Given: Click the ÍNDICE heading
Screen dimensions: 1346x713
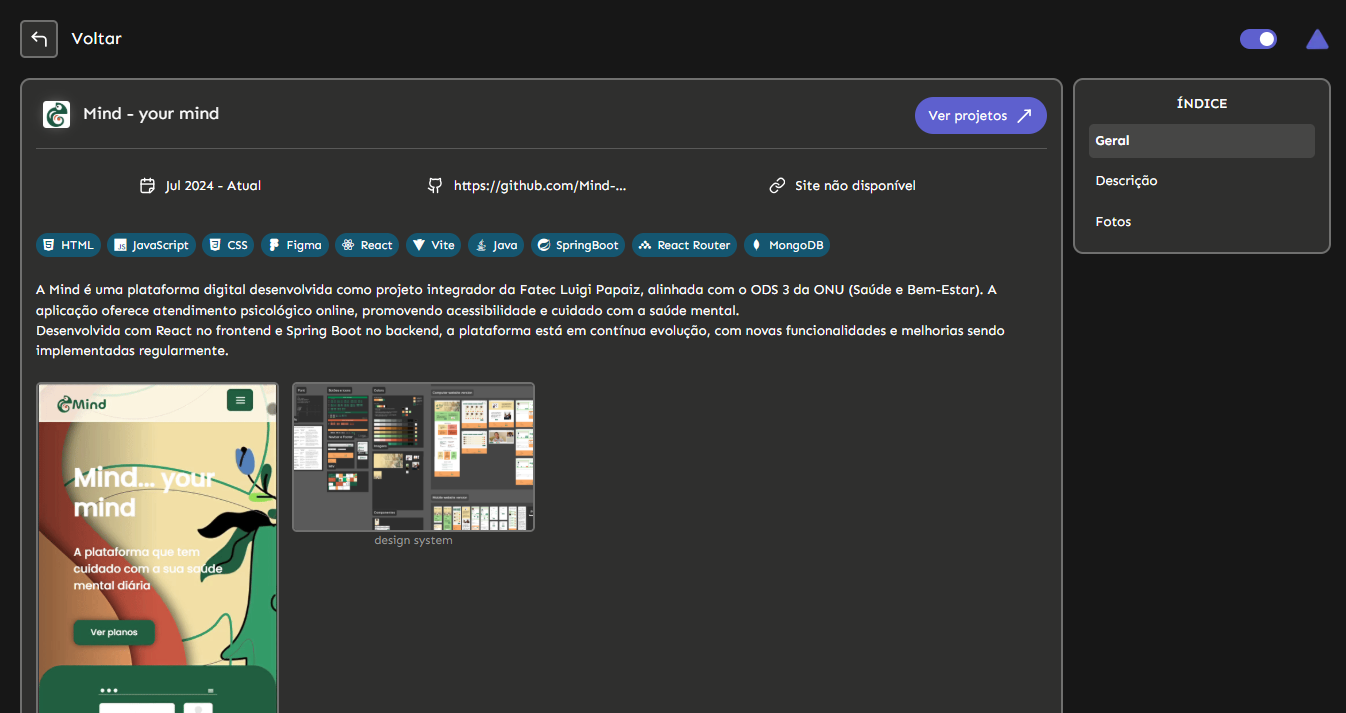Looking at the screenshot, I should (1202, 104).
